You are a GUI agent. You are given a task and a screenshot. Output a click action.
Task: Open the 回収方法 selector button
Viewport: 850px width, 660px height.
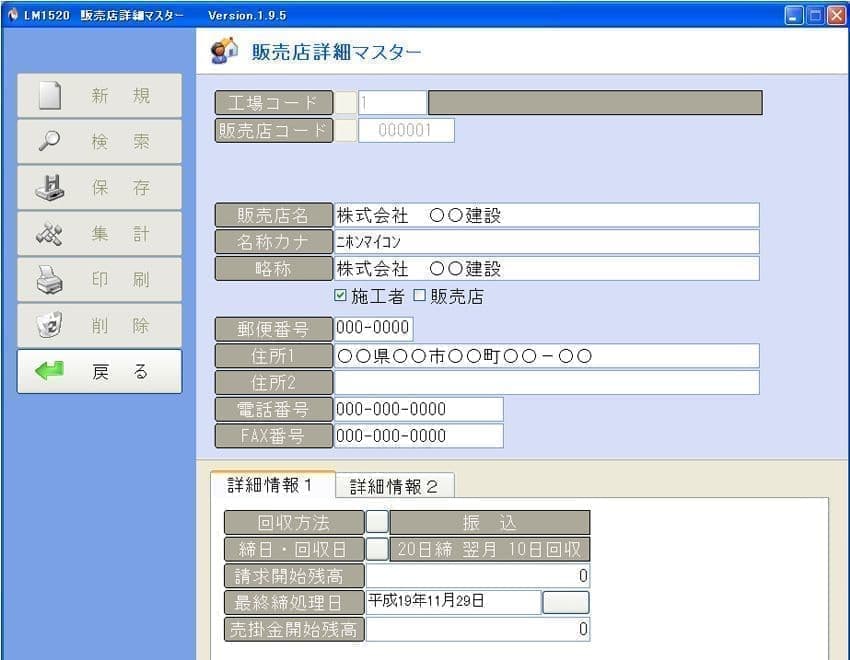(x=377, y=523)
